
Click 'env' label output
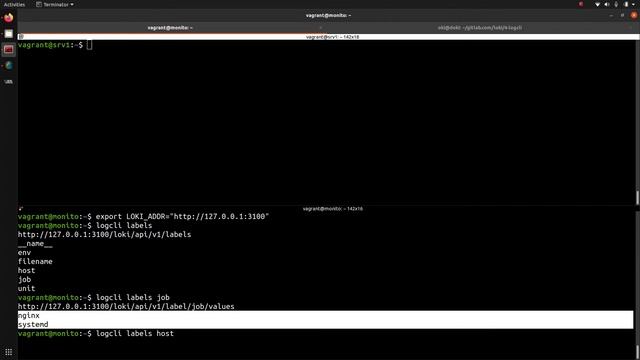24,253
